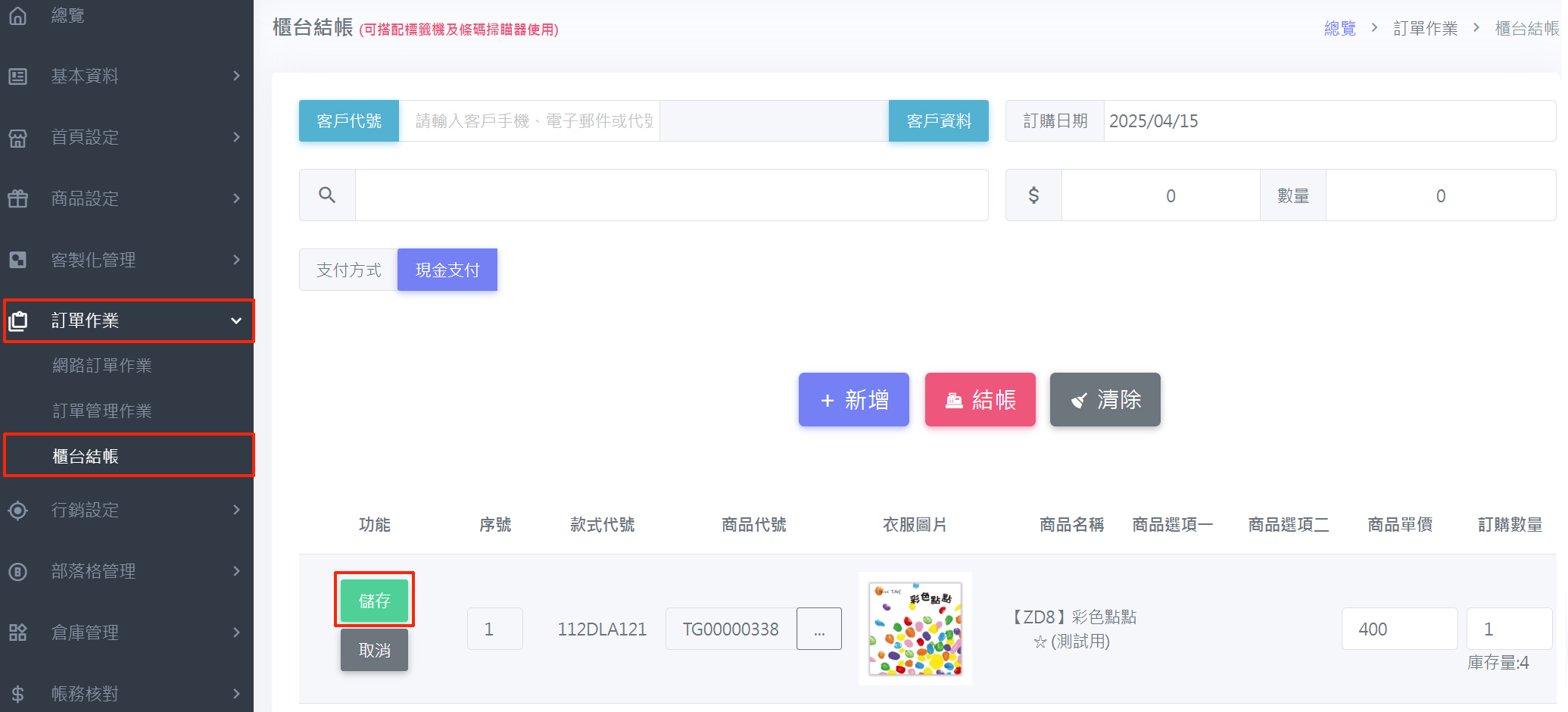Open product code lookup ellipsis button

click(x=818, y=629)
